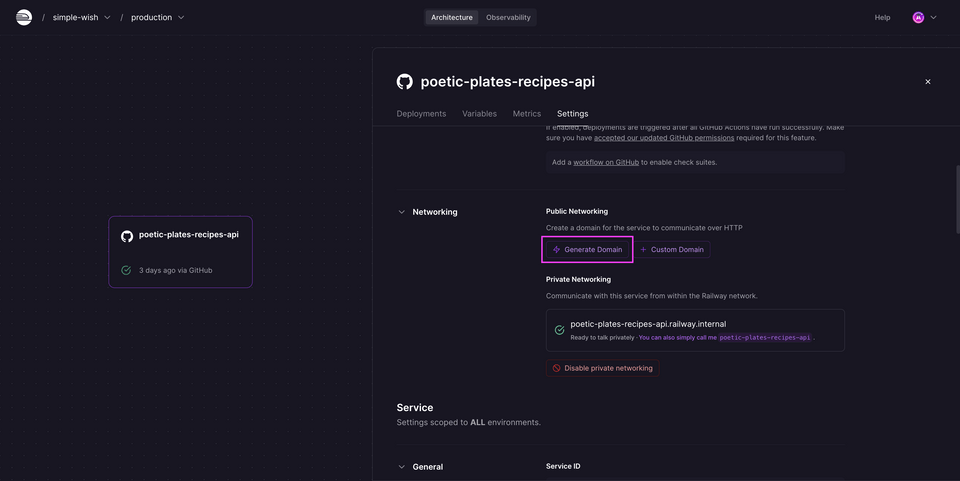Click the Public Networking heading
This screenshot has width=960, height=481.
(x=577, y=211)
